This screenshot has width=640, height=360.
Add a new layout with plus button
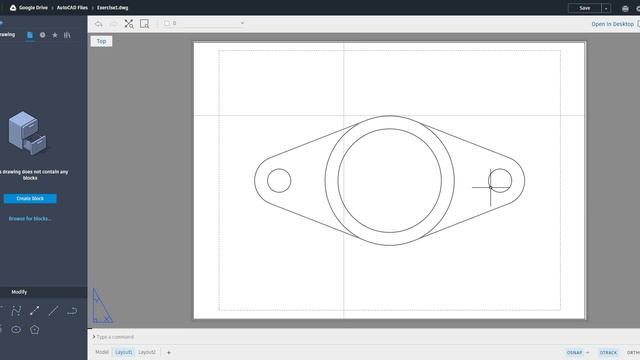pyautogui.click(x=169, y=353)
